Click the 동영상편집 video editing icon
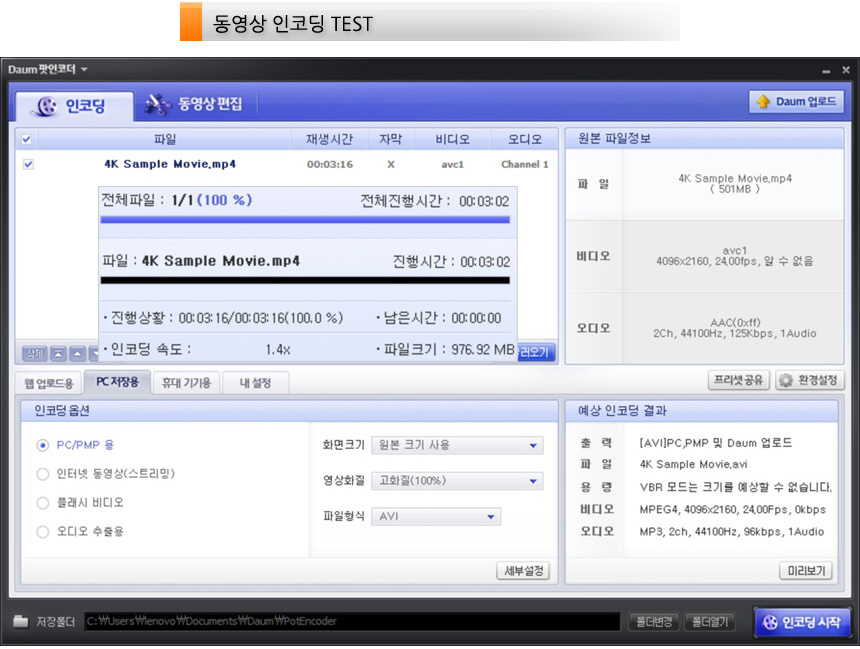Image resolution: width=860 pixels, height=649 pixels. [x=158, y=104]
